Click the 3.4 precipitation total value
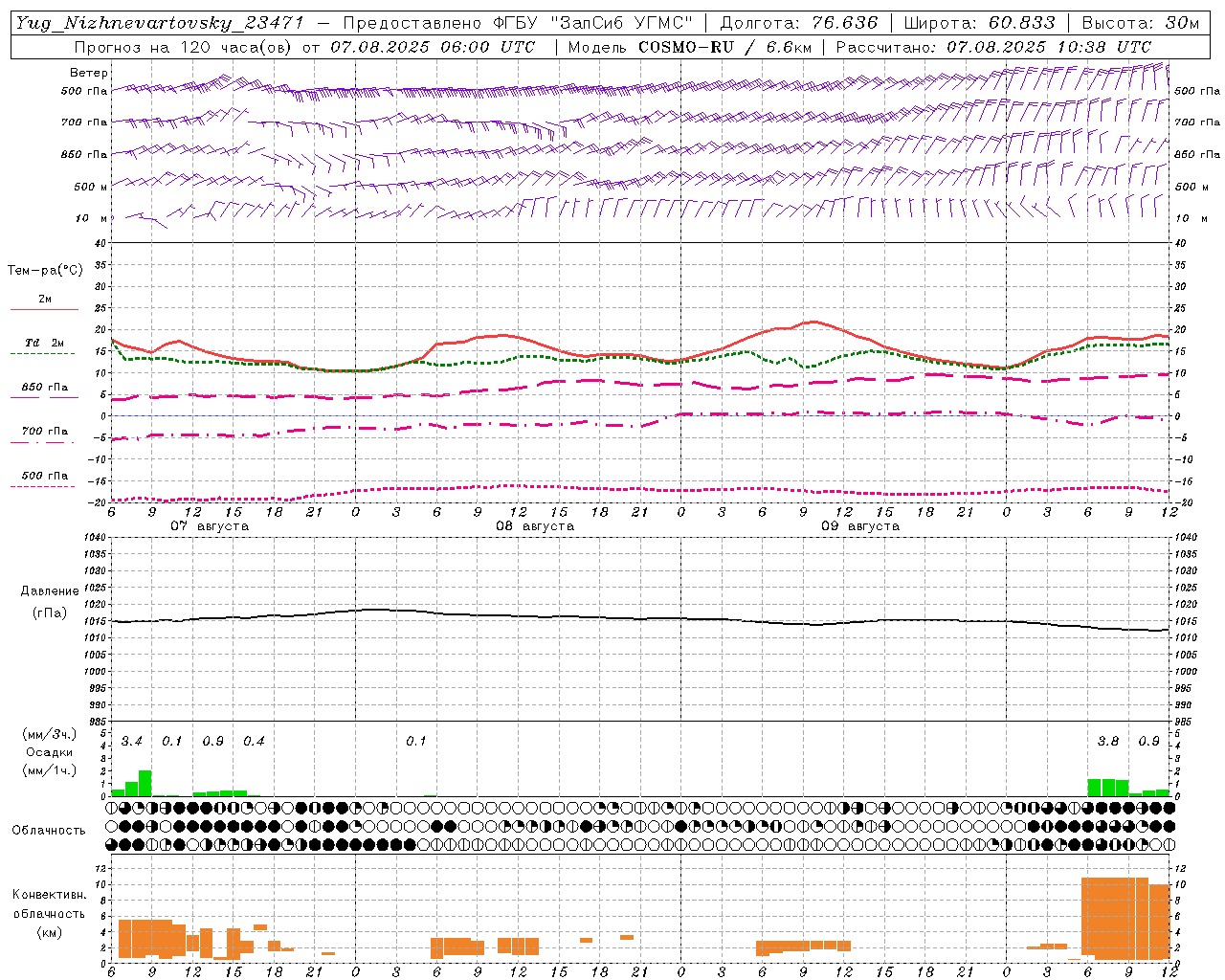Screen dimensions: 1225x980 pos(131,741)
